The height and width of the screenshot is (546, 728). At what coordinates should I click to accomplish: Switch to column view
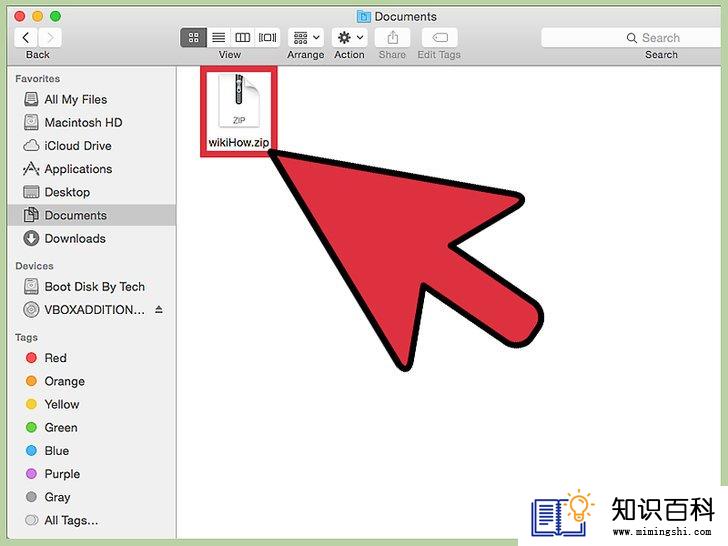pos(243,38)
